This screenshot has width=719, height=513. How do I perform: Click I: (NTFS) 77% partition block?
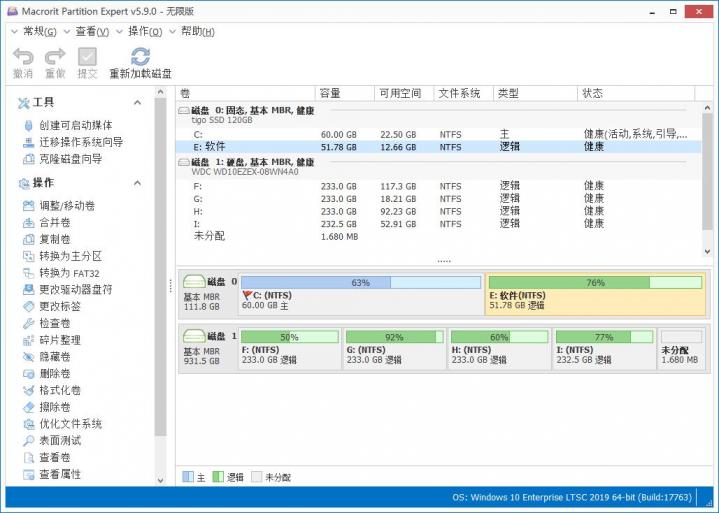click(x=604, y=348)
